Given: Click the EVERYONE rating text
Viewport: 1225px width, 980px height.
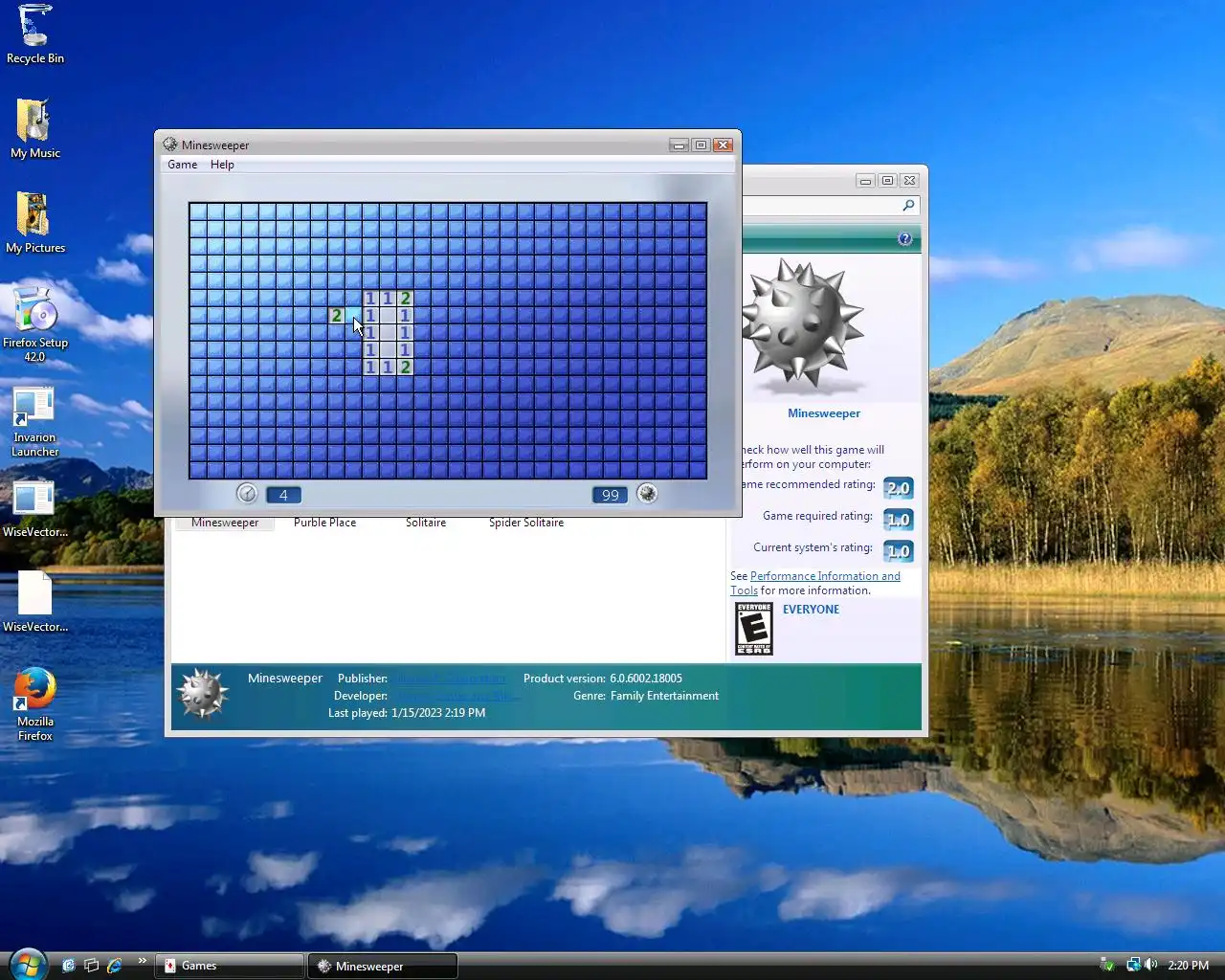Looking at the screenshot, I should [811, 610].
